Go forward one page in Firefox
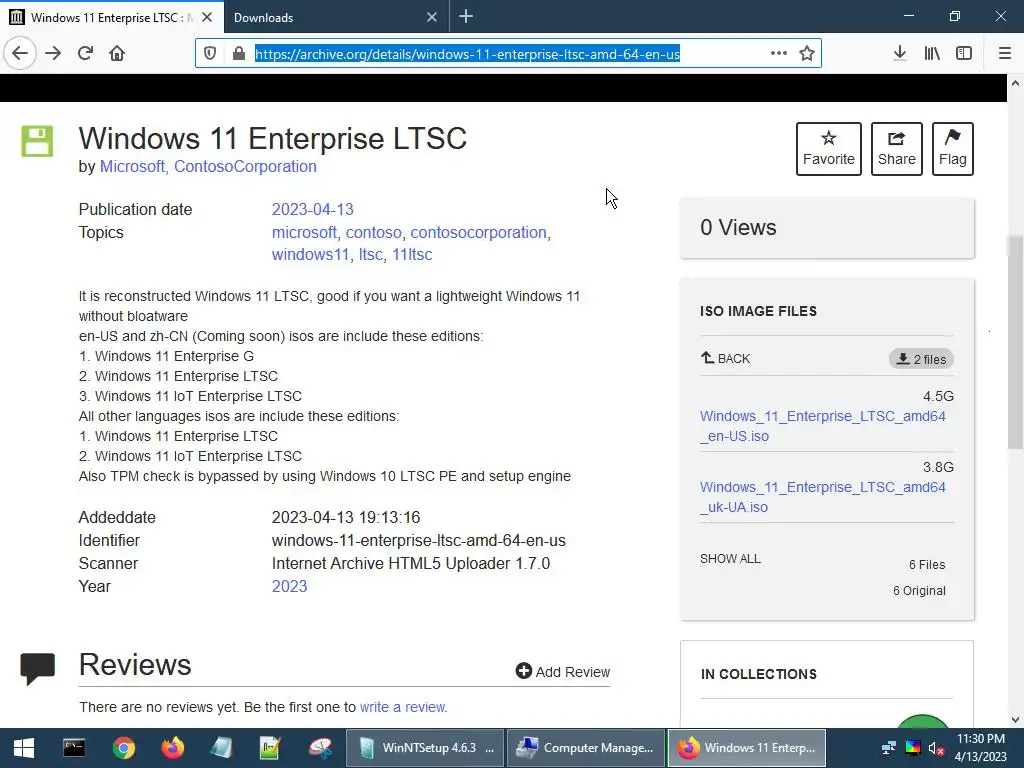The width and height of the screenshot is (1024, 768). (53, 53)
